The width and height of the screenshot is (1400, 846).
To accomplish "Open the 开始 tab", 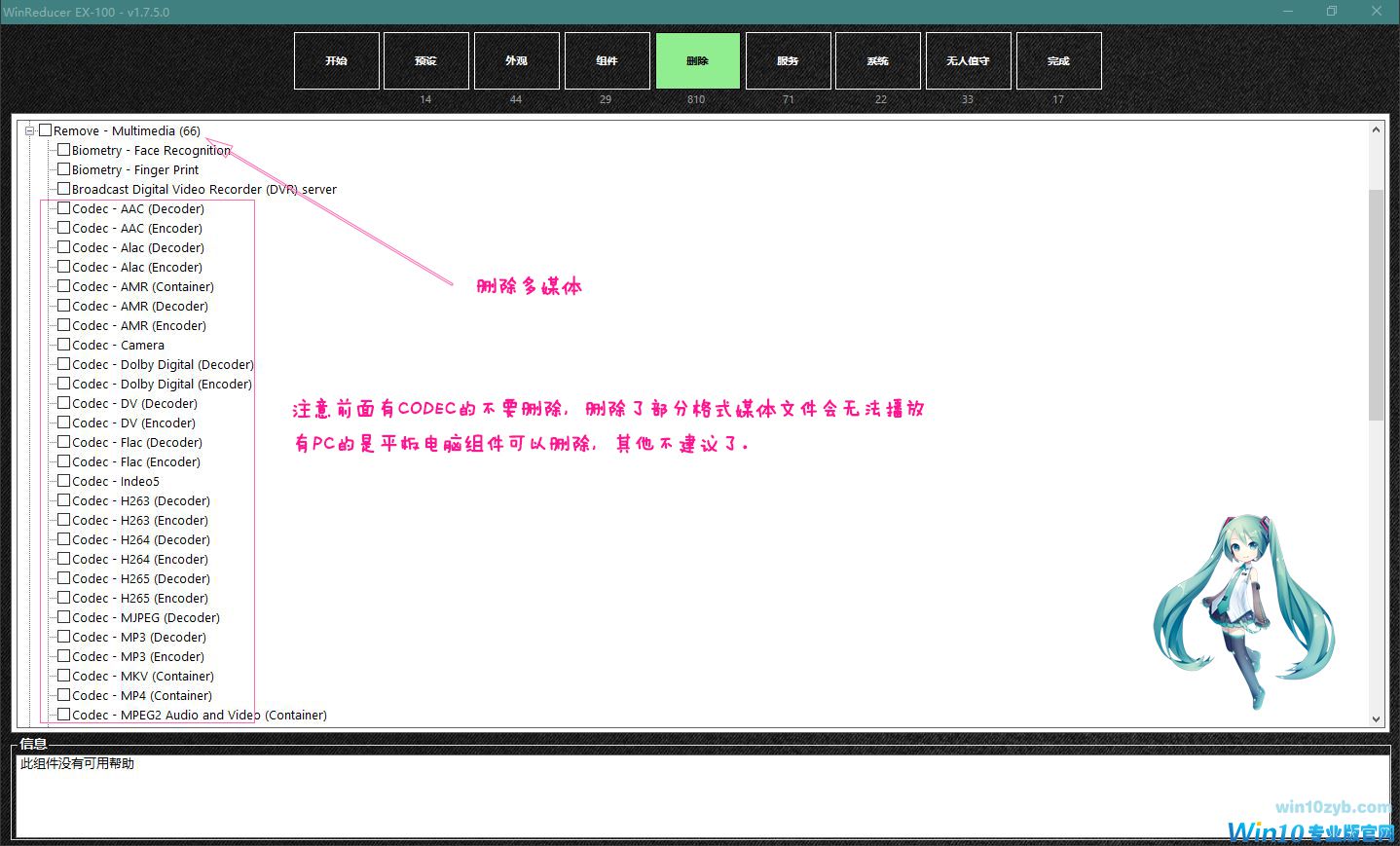I will point(336,60).
